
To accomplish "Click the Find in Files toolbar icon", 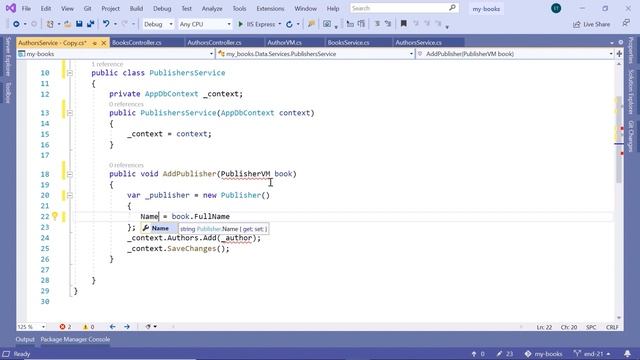I will 311,24.
